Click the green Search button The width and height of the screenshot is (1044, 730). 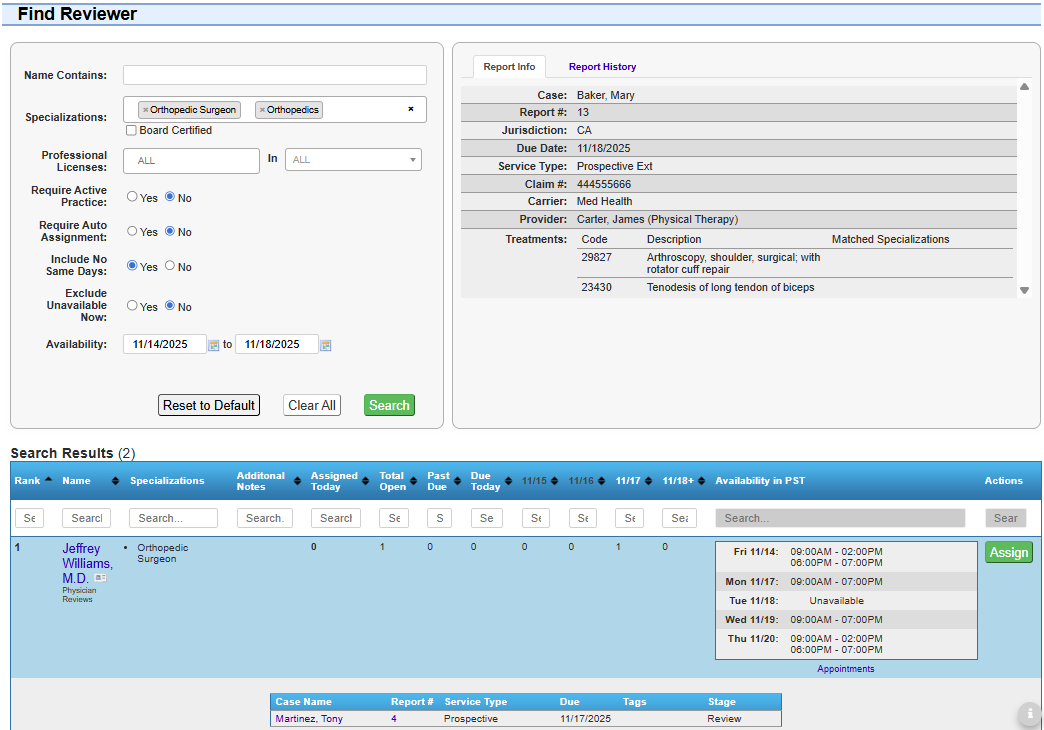click(389, 405)
